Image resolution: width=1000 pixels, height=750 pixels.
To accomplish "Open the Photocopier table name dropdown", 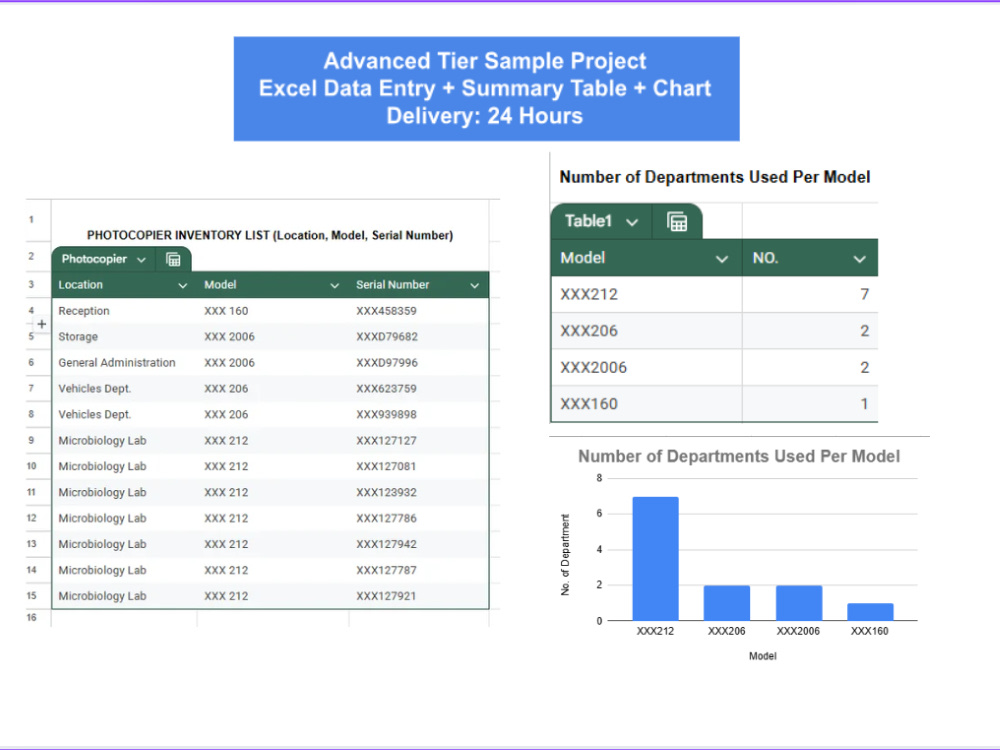I will point(142,260).
